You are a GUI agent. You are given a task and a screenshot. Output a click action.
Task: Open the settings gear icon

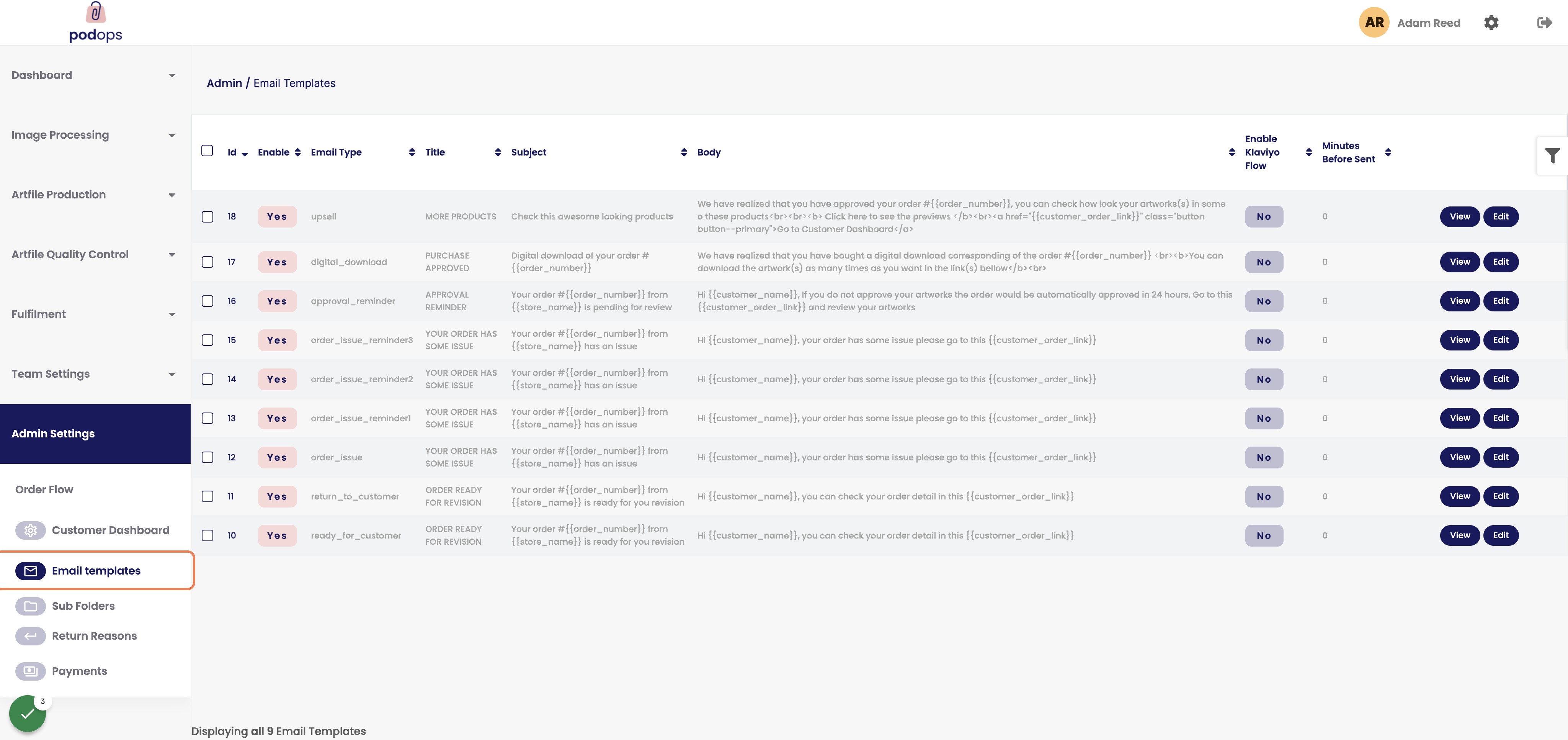coord(1491,23)
